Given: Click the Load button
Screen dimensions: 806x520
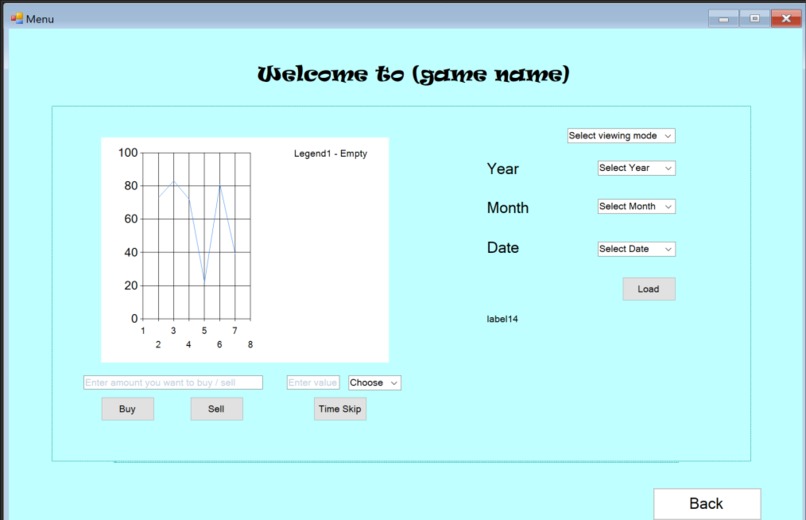Looking at the screenshot, I should coord(649,289).
